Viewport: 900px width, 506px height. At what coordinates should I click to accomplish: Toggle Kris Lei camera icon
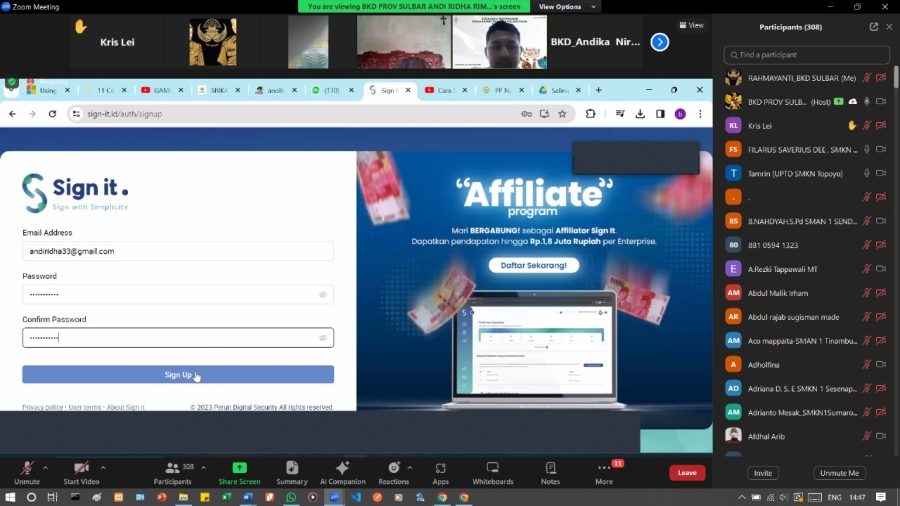pos(881,126)
